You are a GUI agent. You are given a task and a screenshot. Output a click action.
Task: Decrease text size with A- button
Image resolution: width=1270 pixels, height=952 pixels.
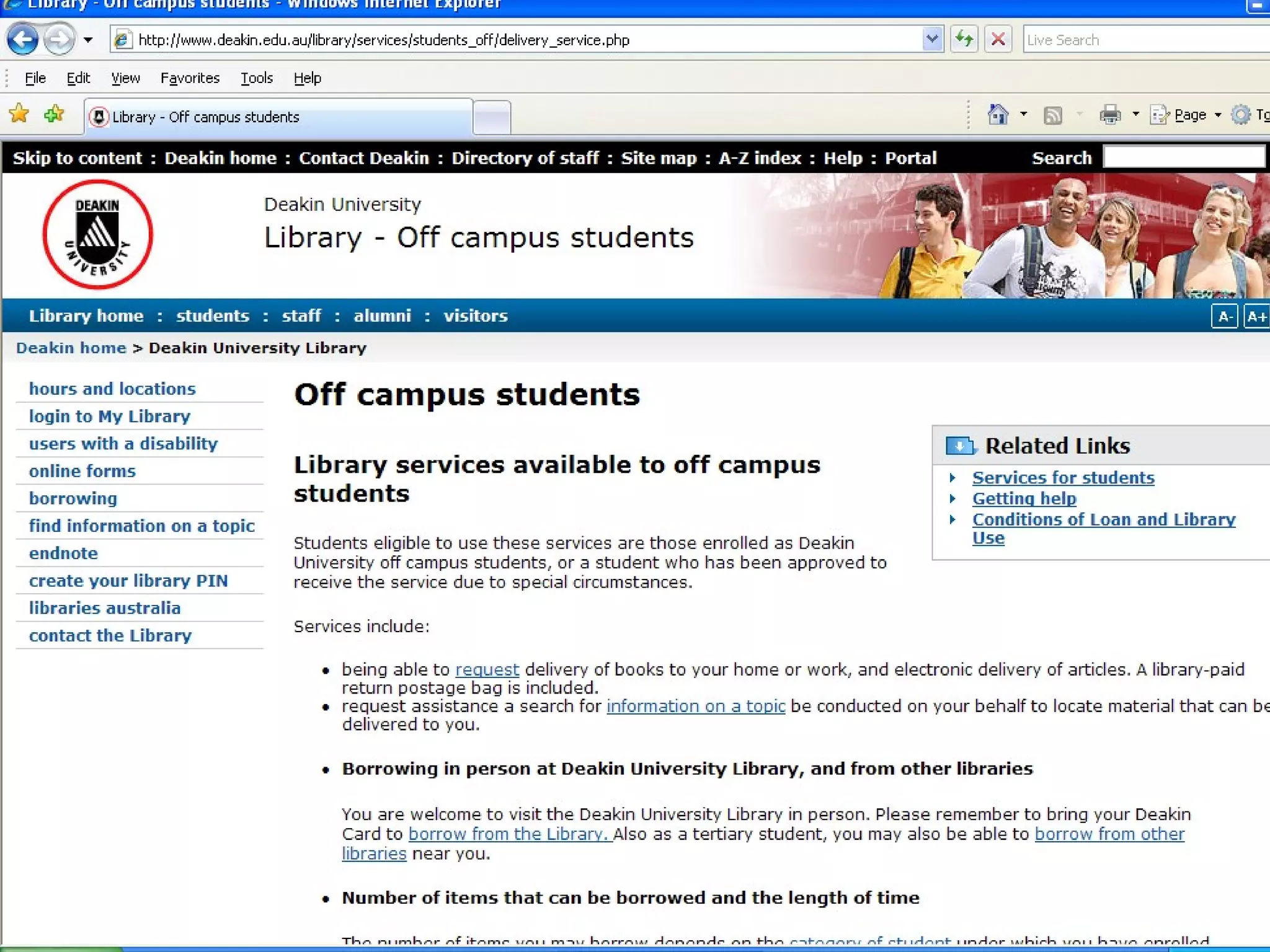[x=1224, y=317]
